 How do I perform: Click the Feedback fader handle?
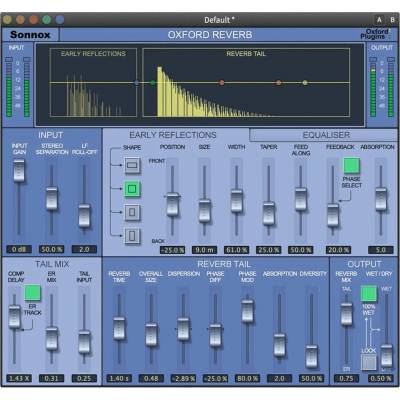(x=332, y=215)
